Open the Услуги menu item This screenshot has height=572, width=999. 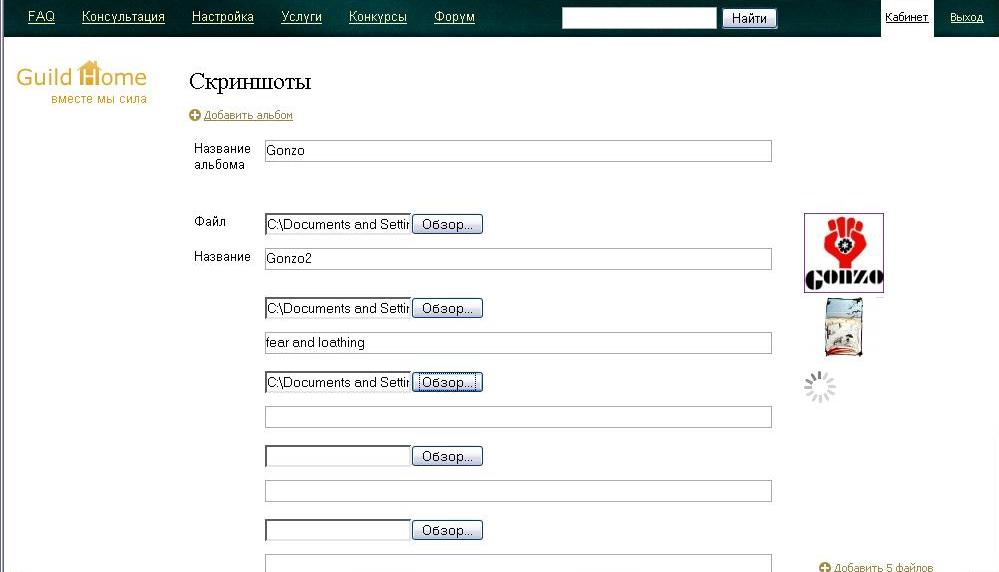click(x=301, y=17)
